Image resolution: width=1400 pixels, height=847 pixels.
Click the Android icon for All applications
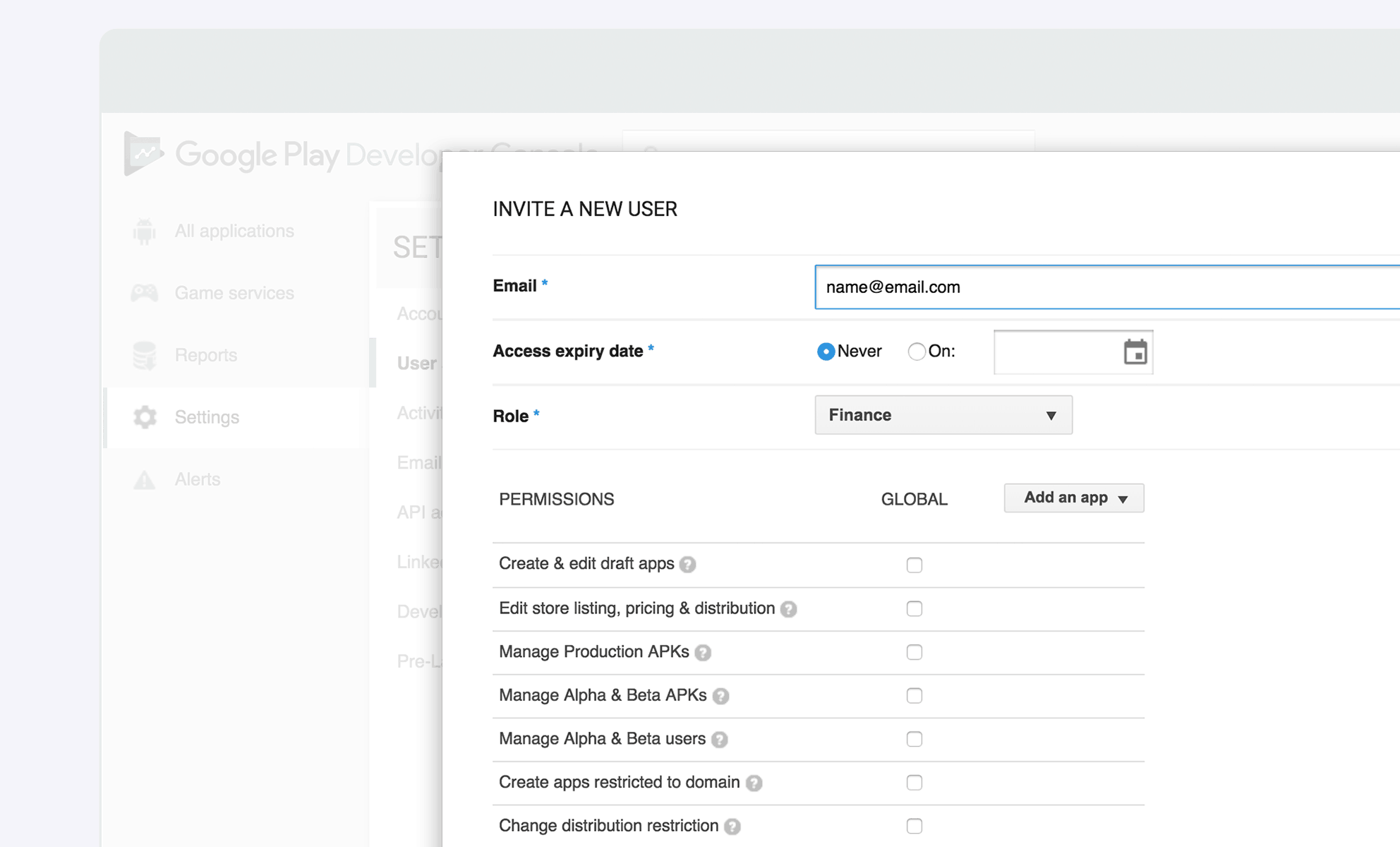[x=144, y=231]
